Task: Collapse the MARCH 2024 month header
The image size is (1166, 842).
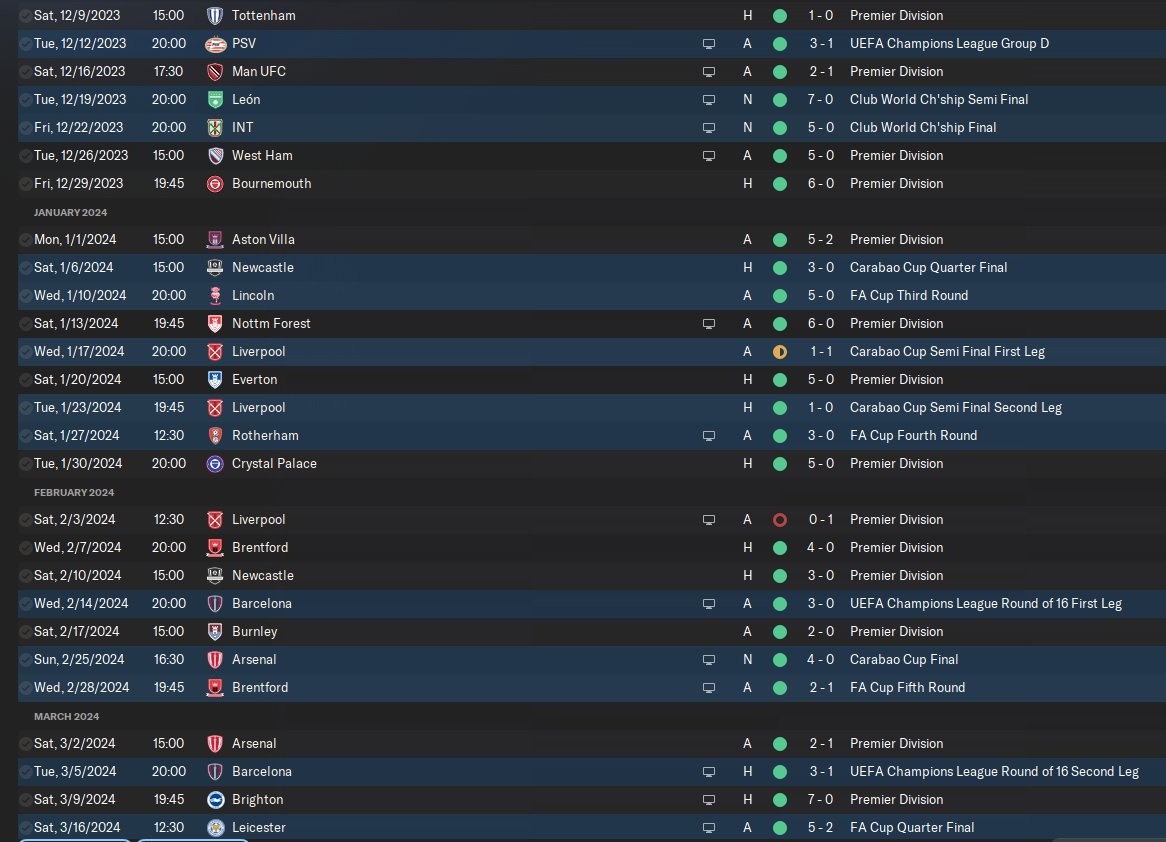Action: tap(66, 716)
